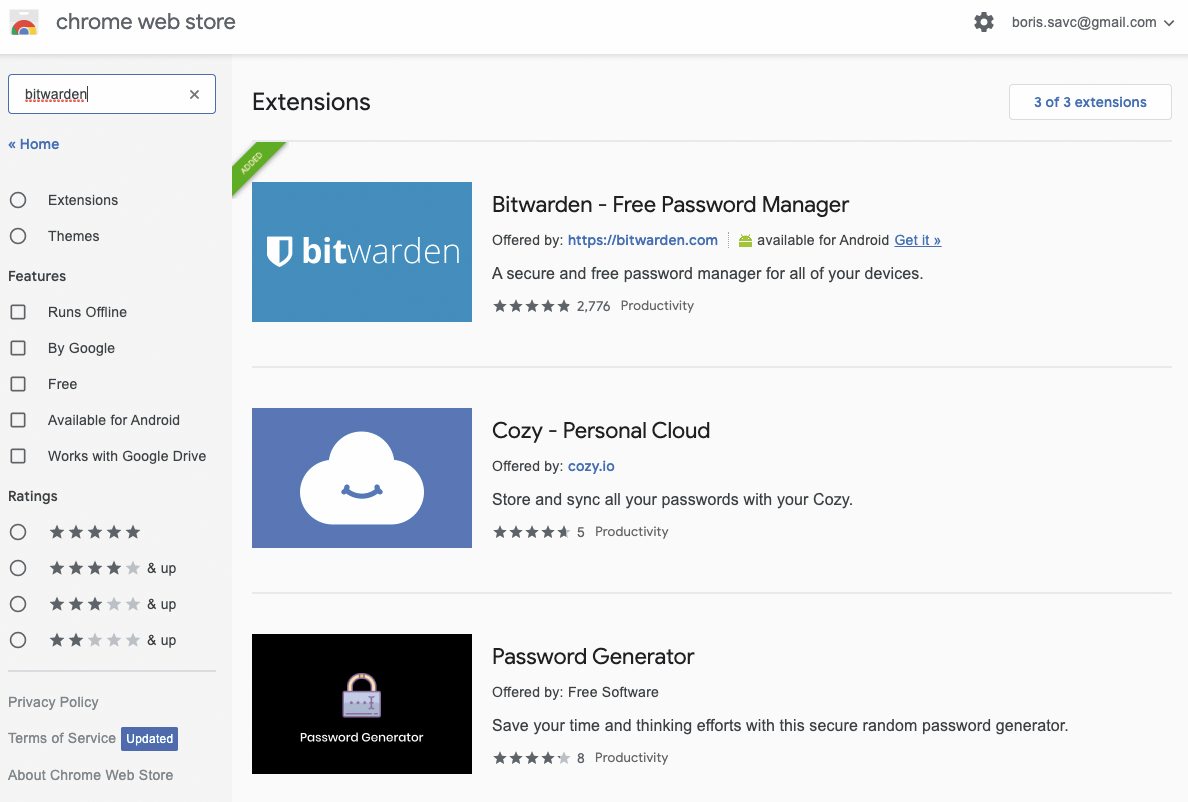Click the 3 of 3 extensions button
The width and height of the screenshot is (1188, 802).
pos(1090,102)
